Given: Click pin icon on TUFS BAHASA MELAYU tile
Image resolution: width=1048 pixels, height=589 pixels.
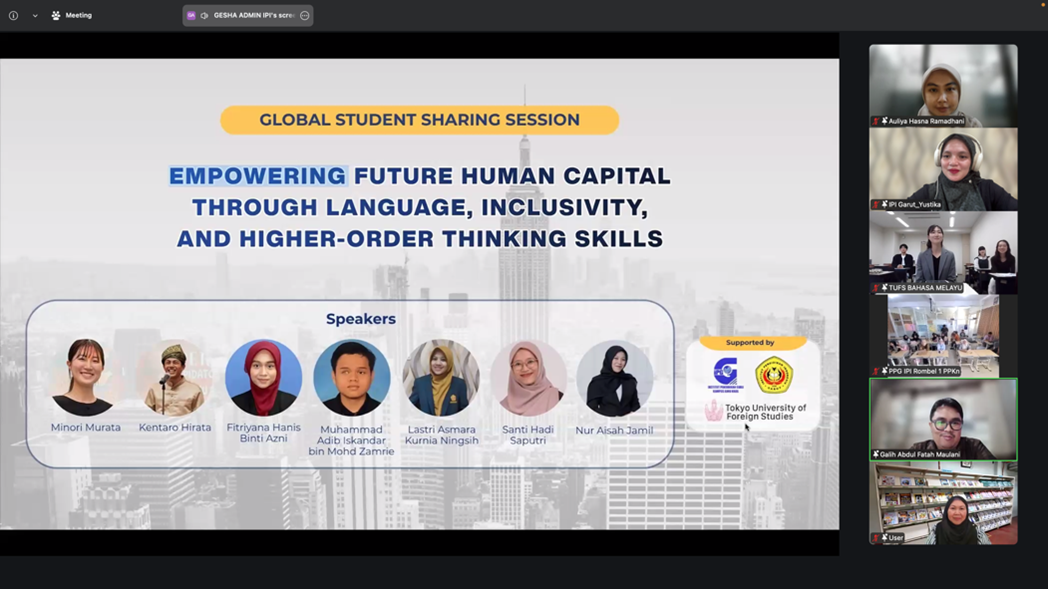Looking at the screenshot, I should 884,288.
